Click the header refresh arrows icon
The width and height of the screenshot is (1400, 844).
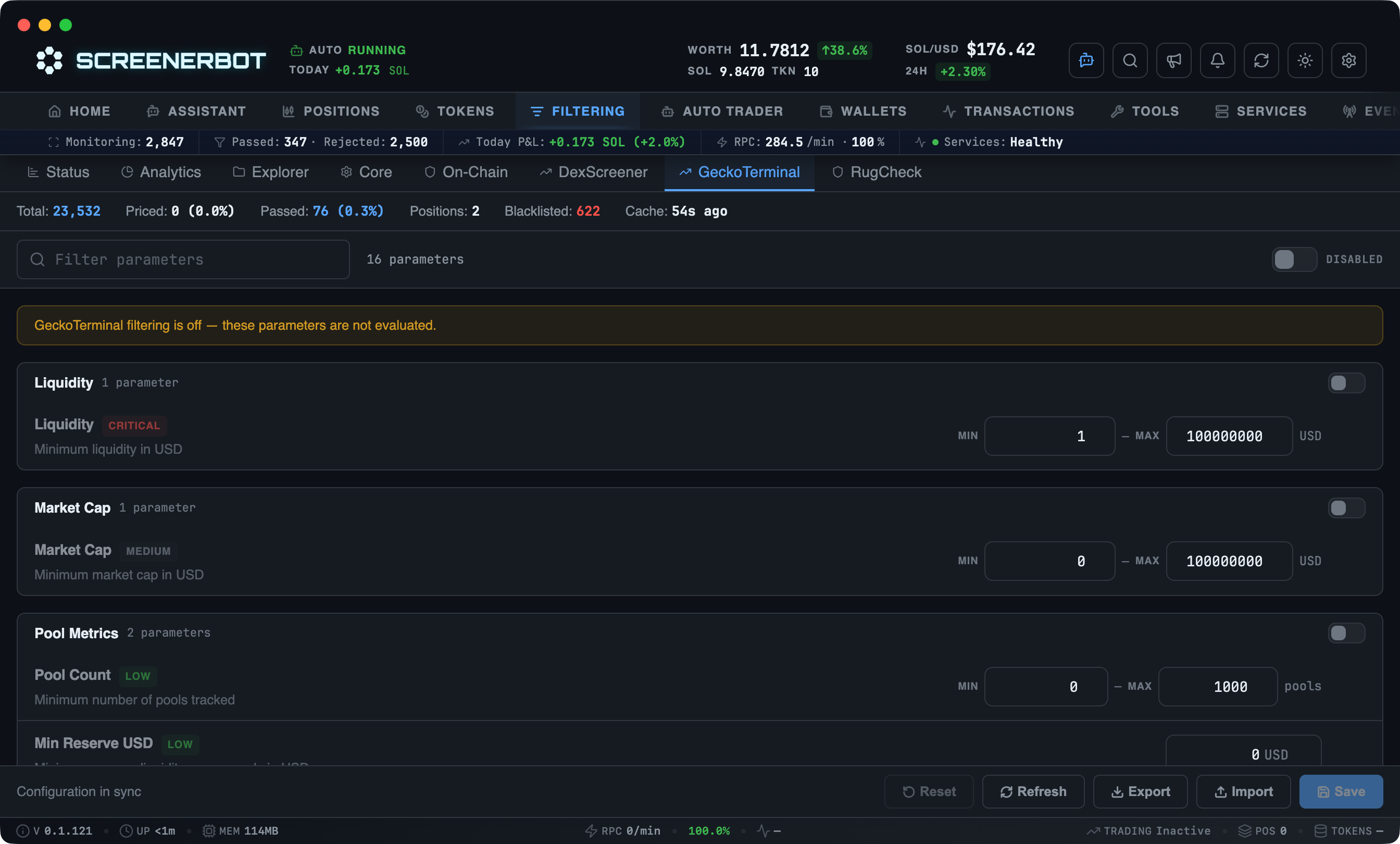(x=1261, y=60)
